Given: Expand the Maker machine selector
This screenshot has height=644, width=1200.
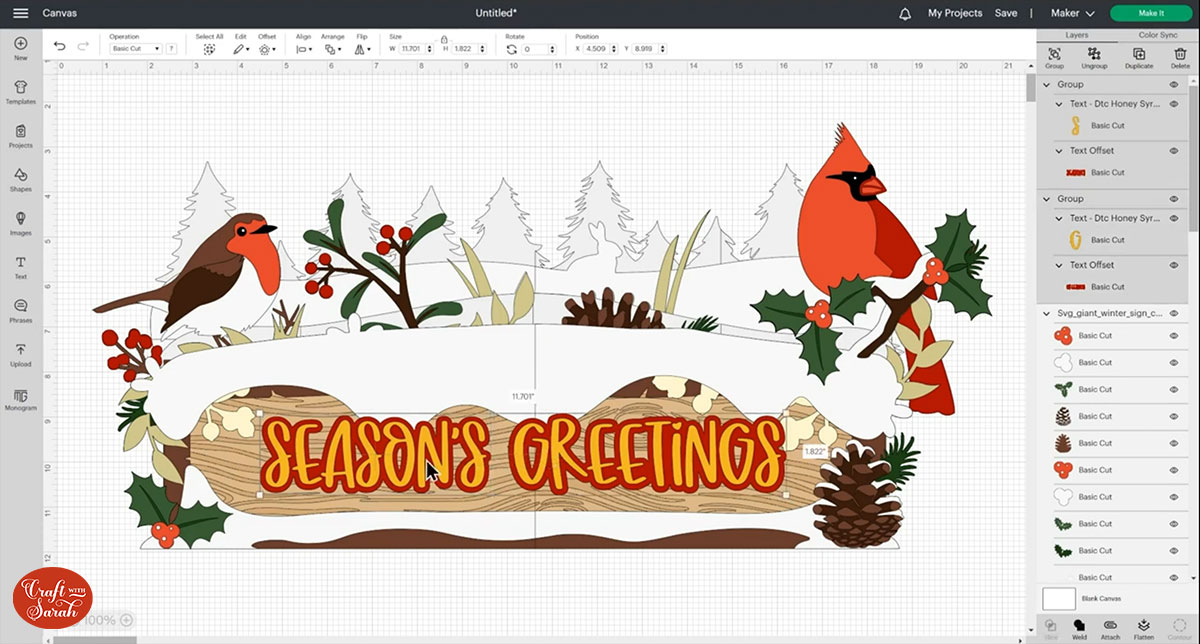Looking at the screenshot, I should pyautogui.click(x=1072, y=14).
